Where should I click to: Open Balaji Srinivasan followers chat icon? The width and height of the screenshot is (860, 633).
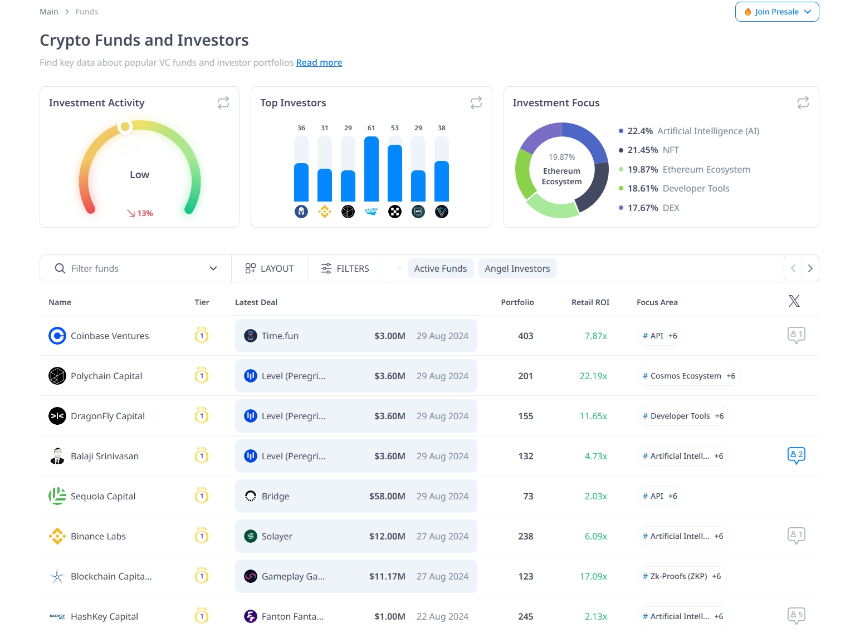click(x=796, y=455)
